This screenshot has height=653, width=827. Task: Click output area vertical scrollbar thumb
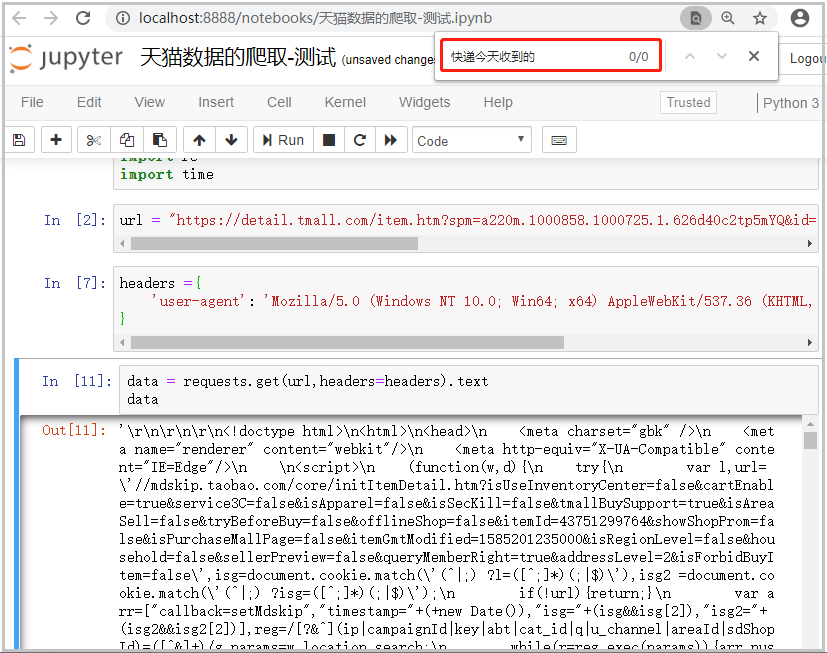pos(810,440)
